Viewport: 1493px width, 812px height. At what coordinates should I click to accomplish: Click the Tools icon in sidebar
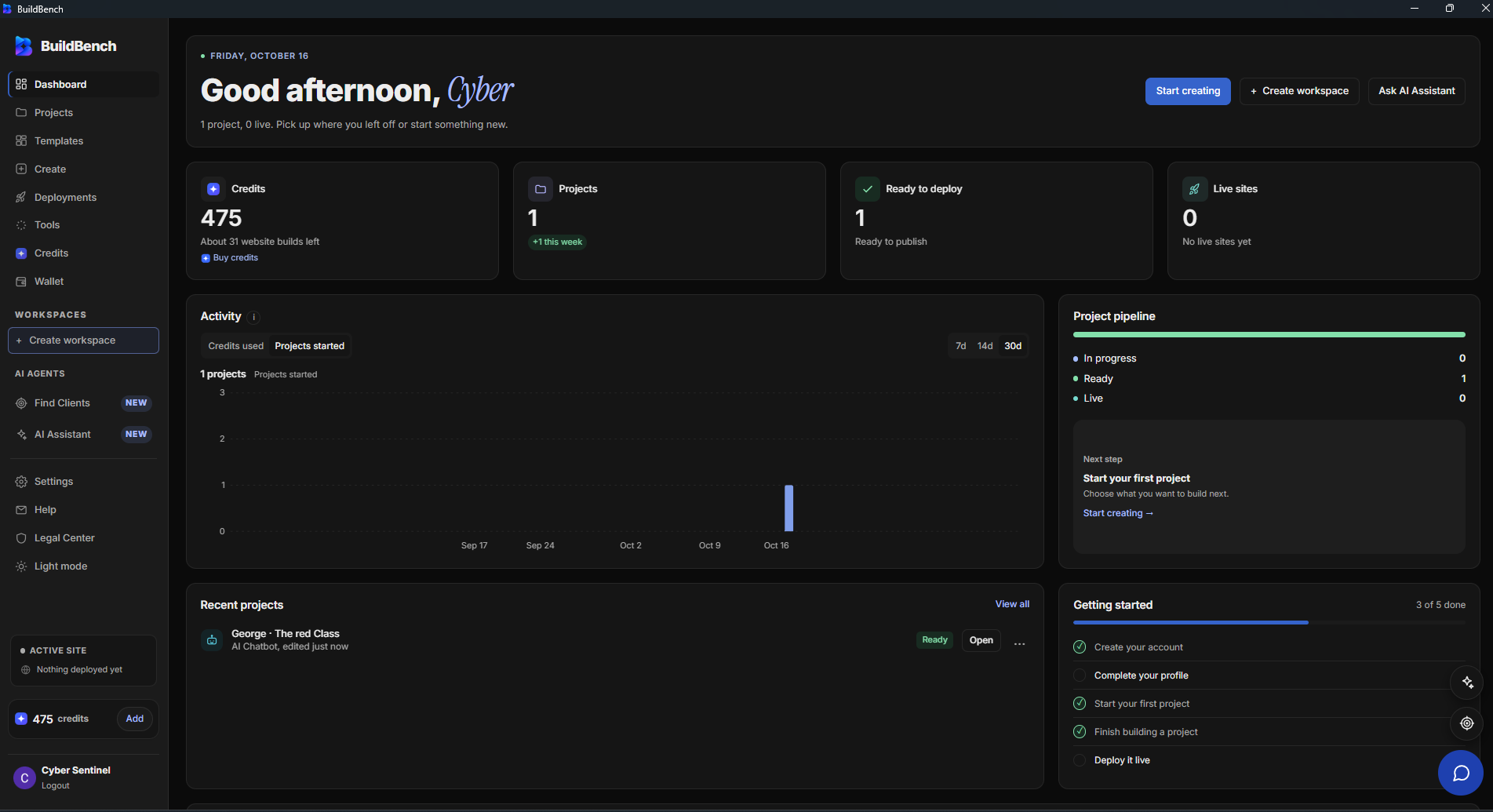pyautogui.click(x=21, y=225)
